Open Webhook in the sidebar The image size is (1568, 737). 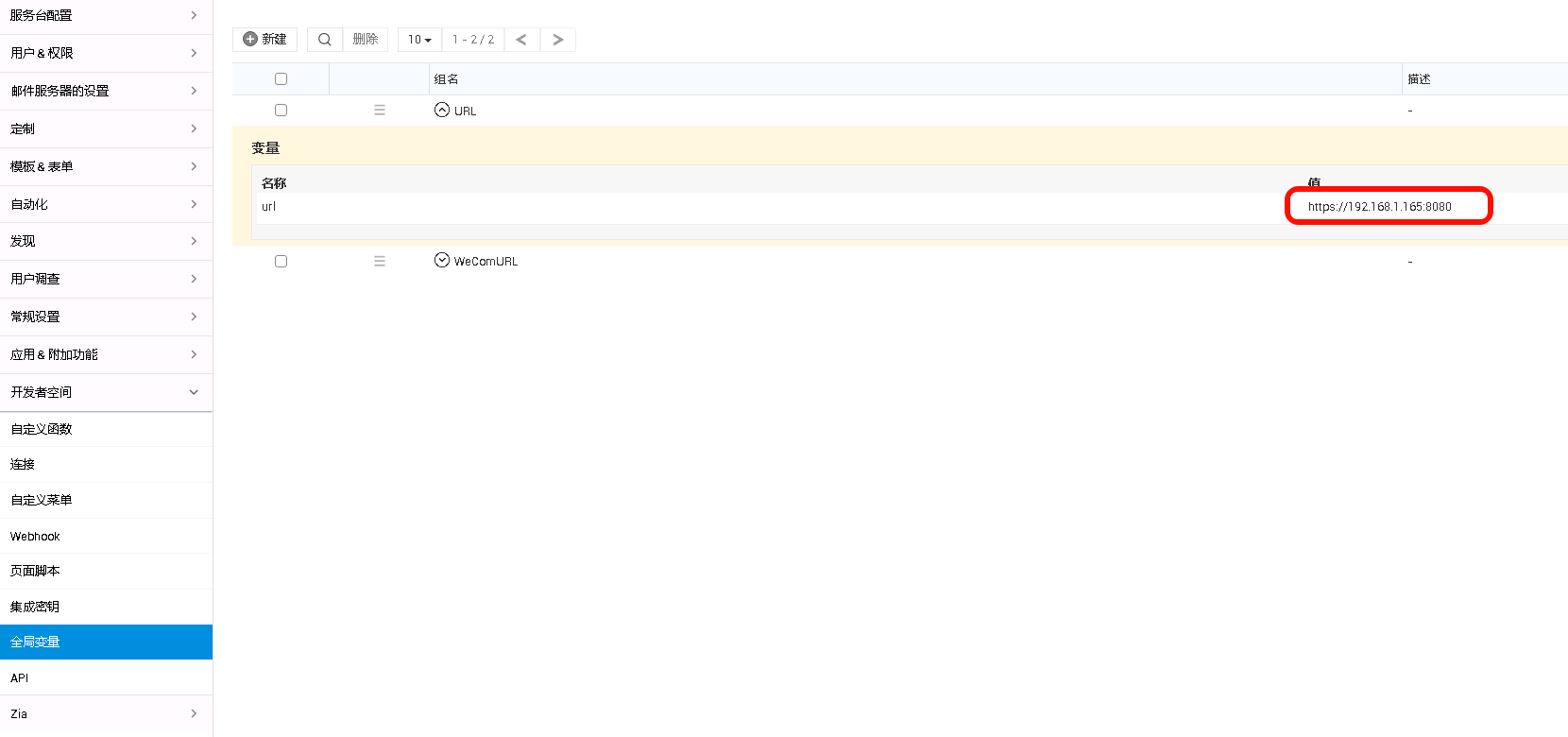[x=35, y=537]
